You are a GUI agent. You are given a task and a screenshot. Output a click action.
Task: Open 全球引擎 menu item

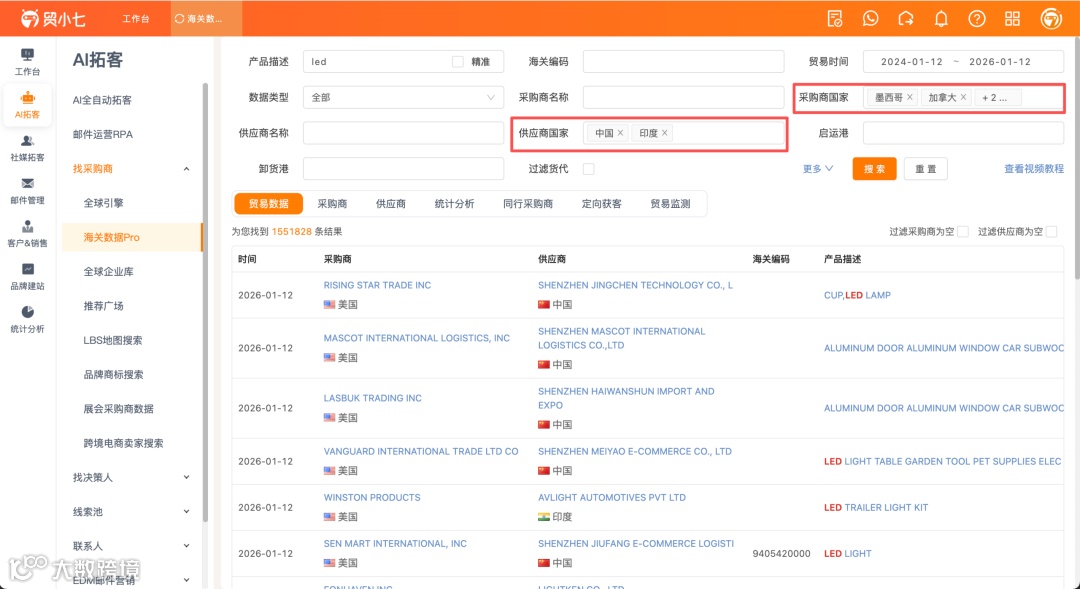(x=103, y=203)
